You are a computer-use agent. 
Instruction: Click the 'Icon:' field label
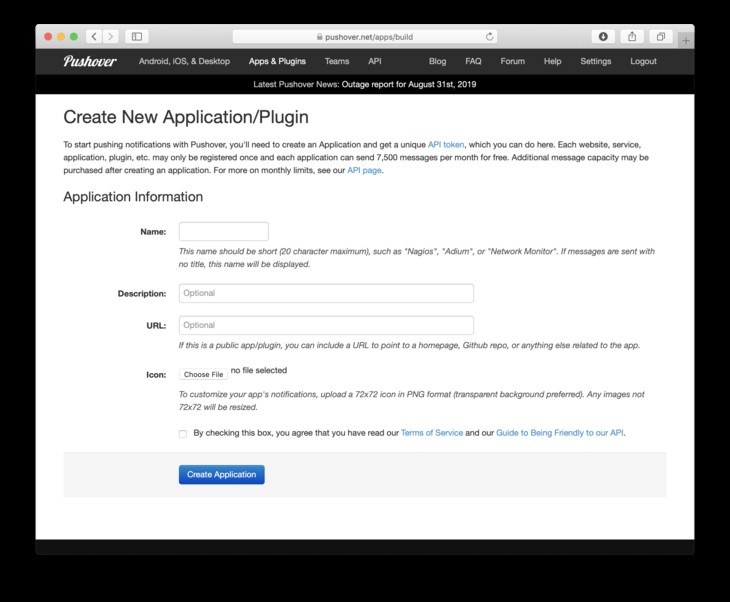(156, 374)
